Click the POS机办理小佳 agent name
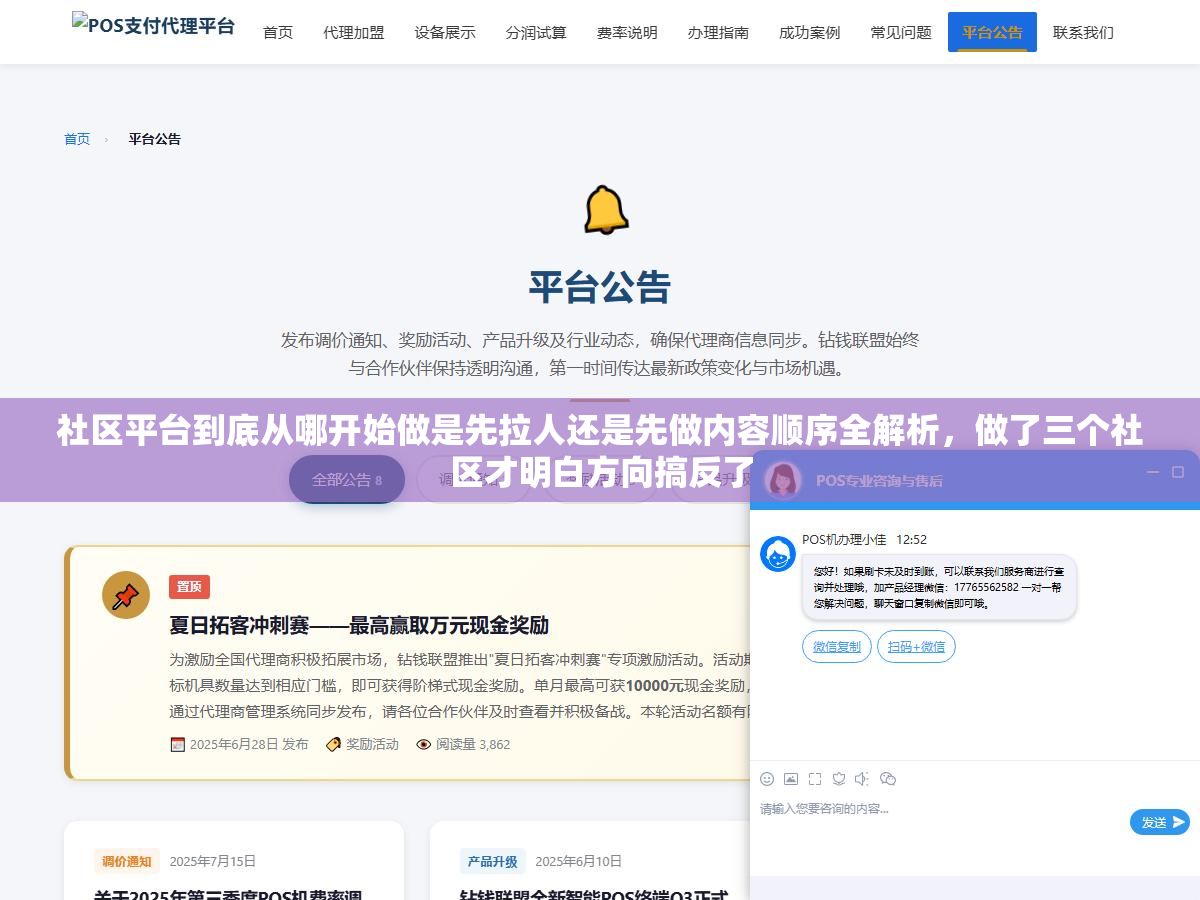 [844, 539]
